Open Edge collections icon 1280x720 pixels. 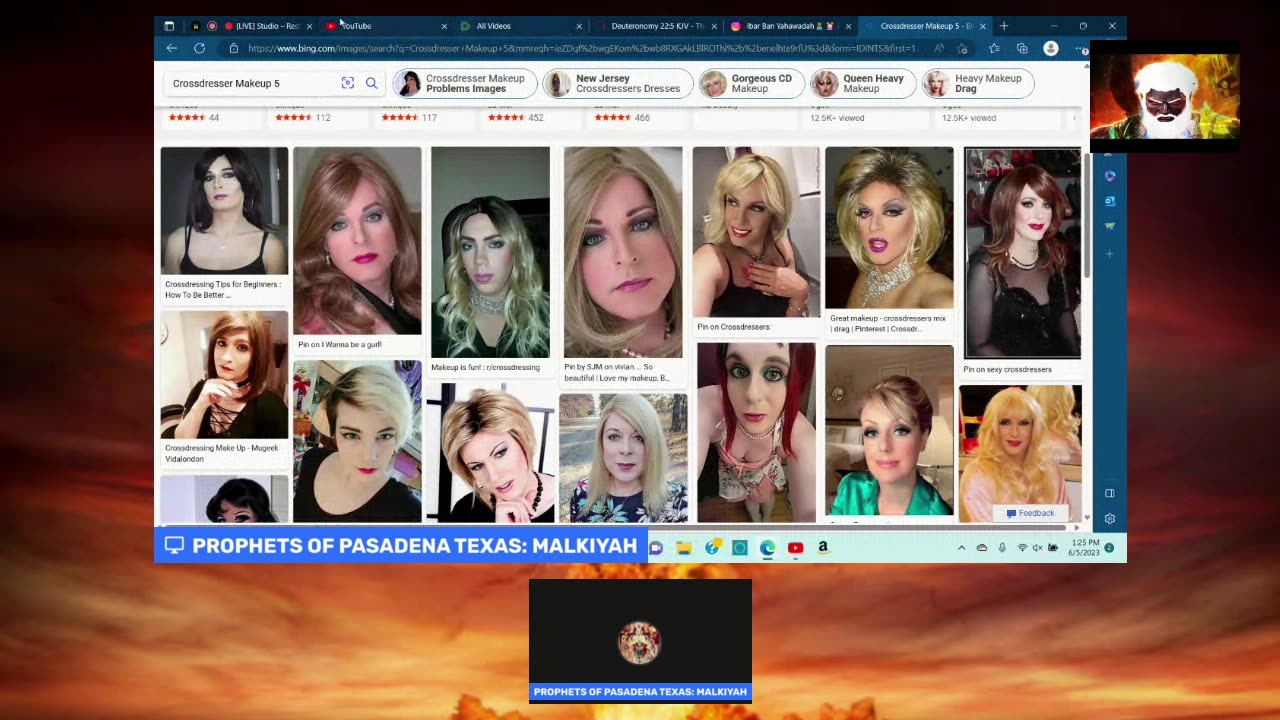(1022, 48)
